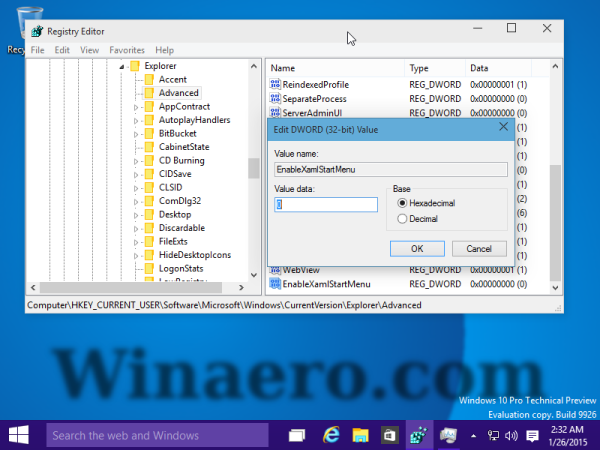This screenshot has height=450, width=600.
Task: Select the CabinetState tree key
Action: (x=184, y=147)
